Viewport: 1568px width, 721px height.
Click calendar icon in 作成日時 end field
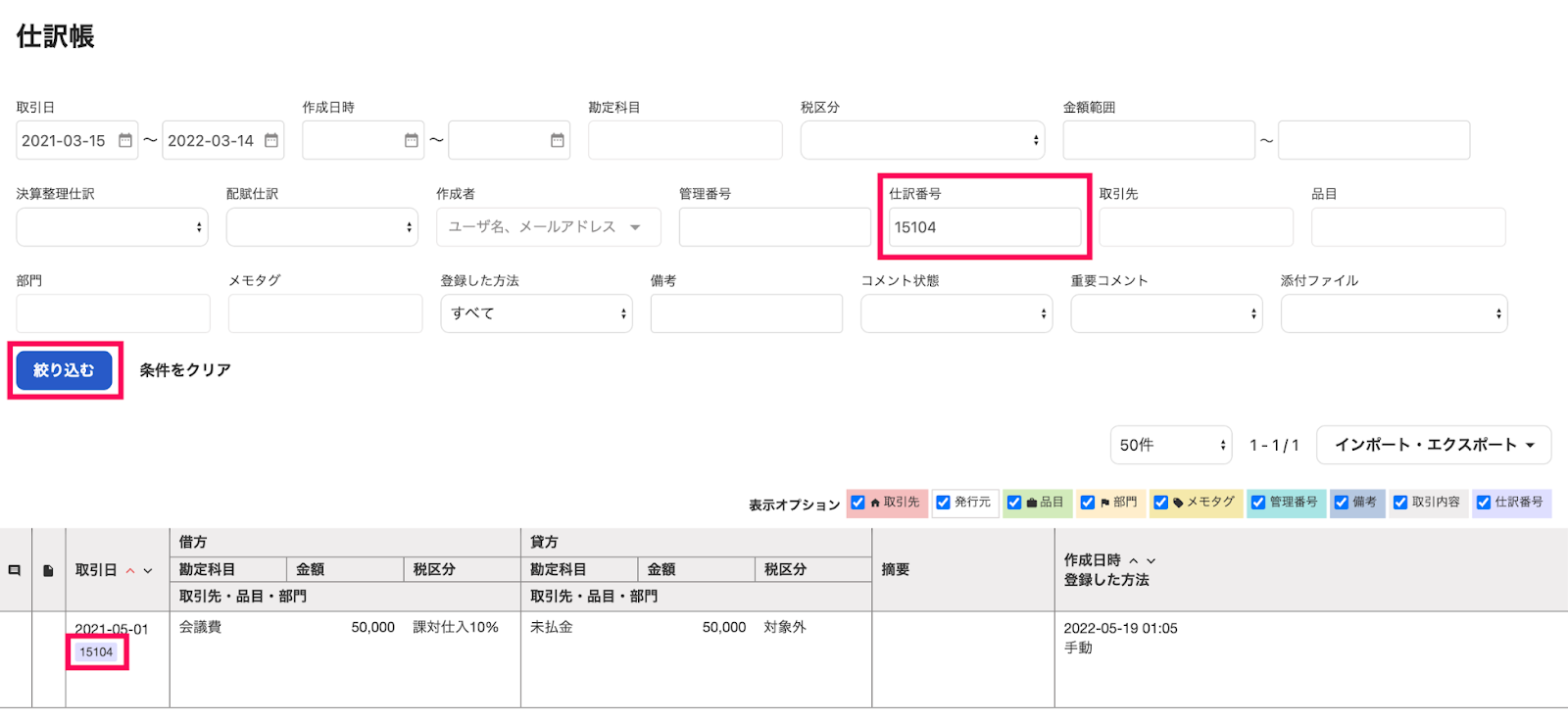tap(557, 141)
